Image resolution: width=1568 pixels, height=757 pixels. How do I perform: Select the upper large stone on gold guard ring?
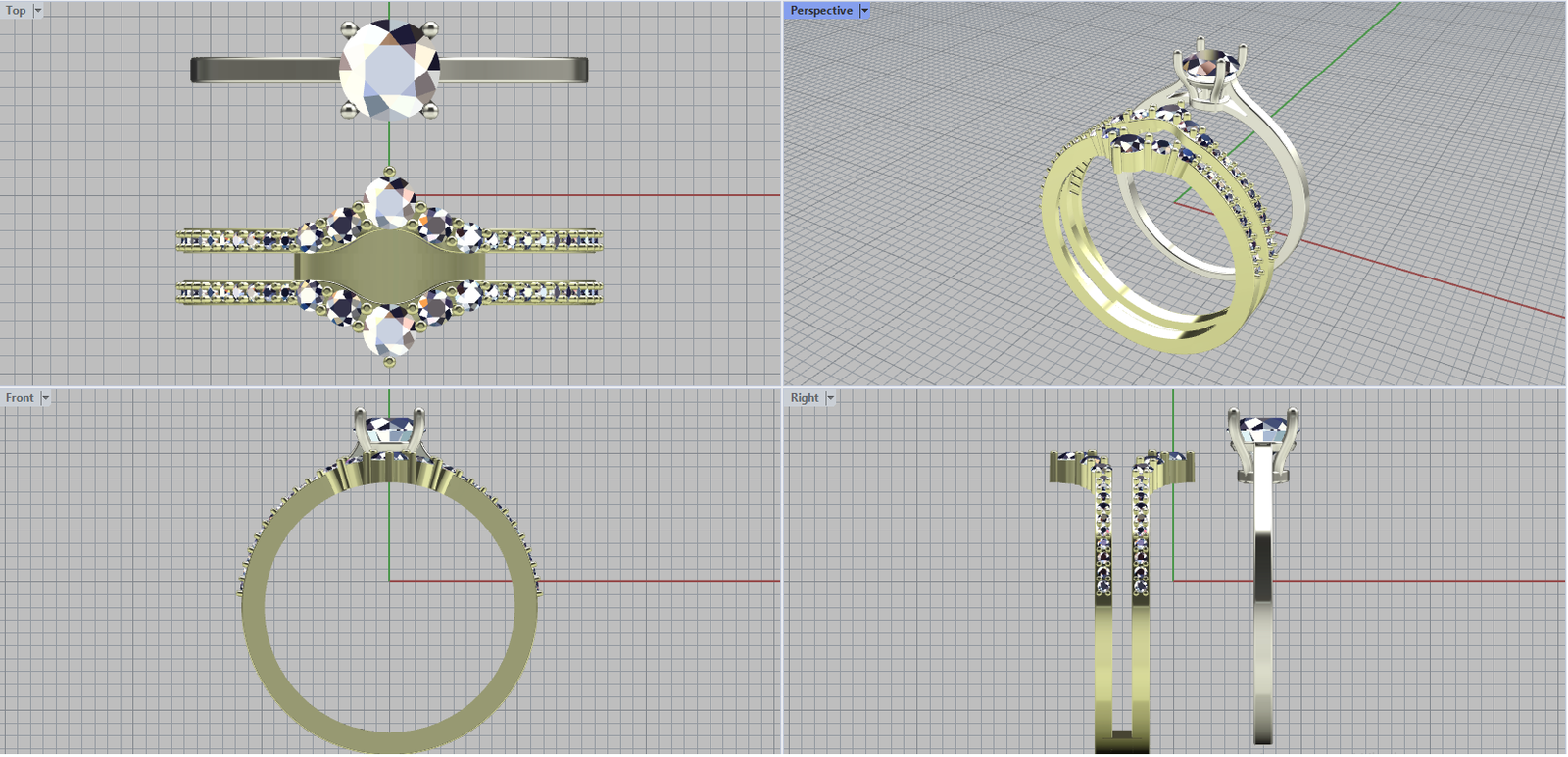click(390, 204)
